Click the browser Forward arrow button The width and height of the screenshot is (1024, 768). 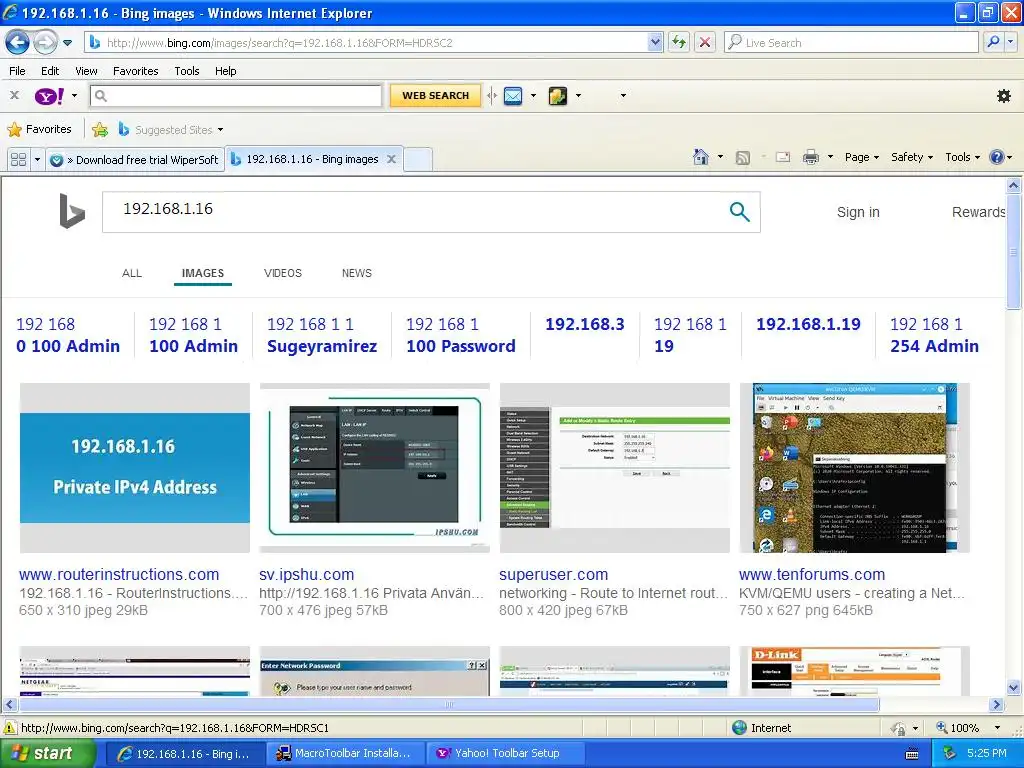[45, 43]
